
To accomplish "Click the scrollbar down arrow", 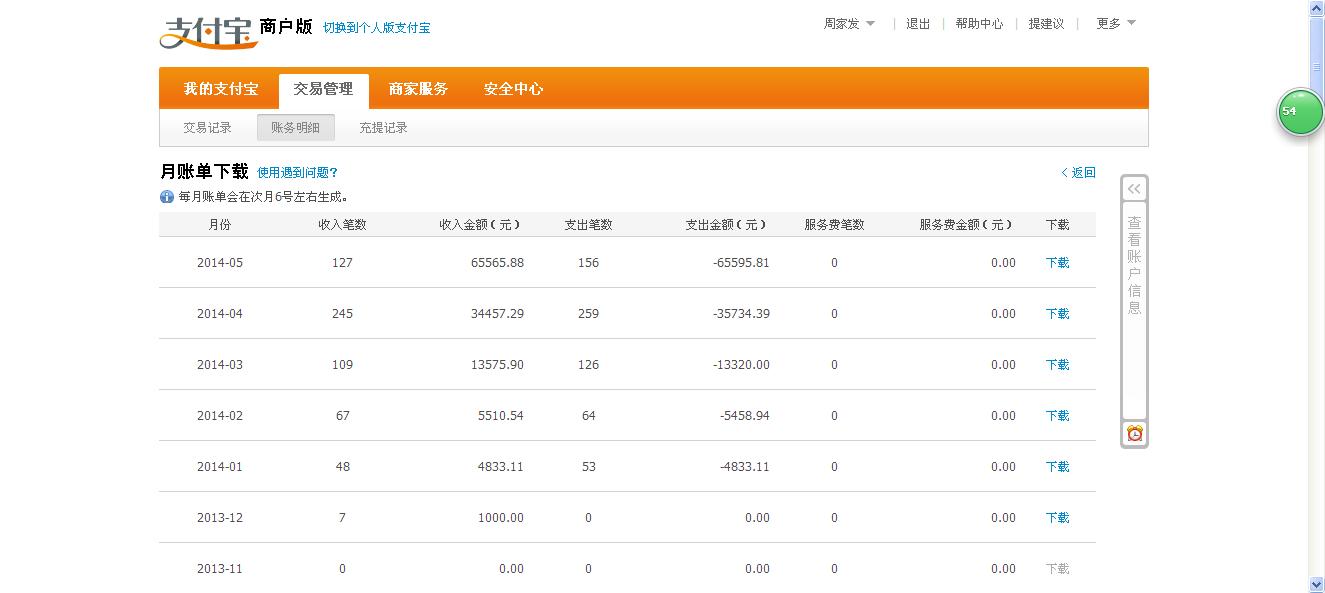I will point(1316,584).
